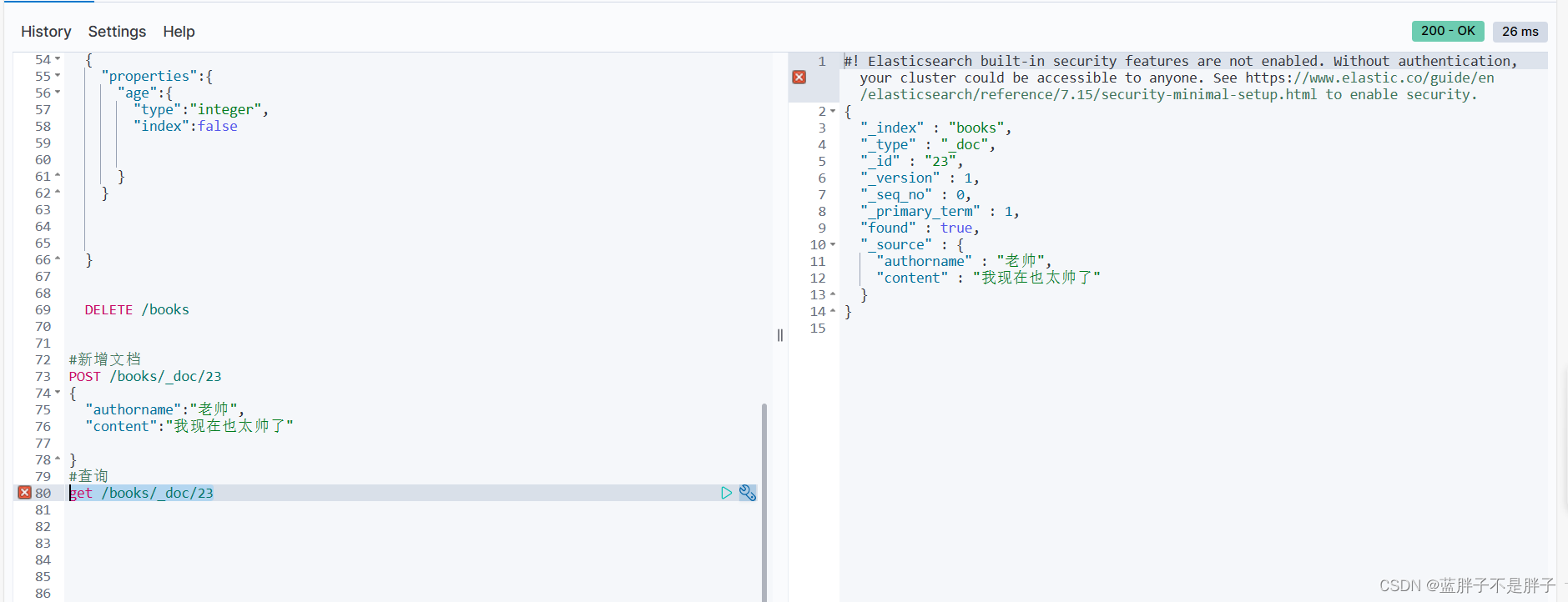Click the "authorname":"老帅" line in editor
The image size is (1568, 602).
coord(164,409)
